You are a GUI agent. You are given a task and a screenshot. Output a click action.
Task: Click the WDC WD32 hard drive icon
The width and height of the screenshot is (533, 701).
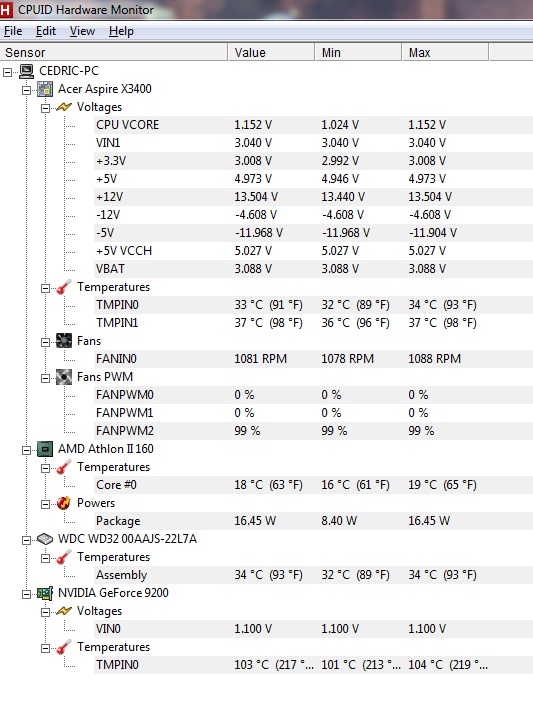45,539
